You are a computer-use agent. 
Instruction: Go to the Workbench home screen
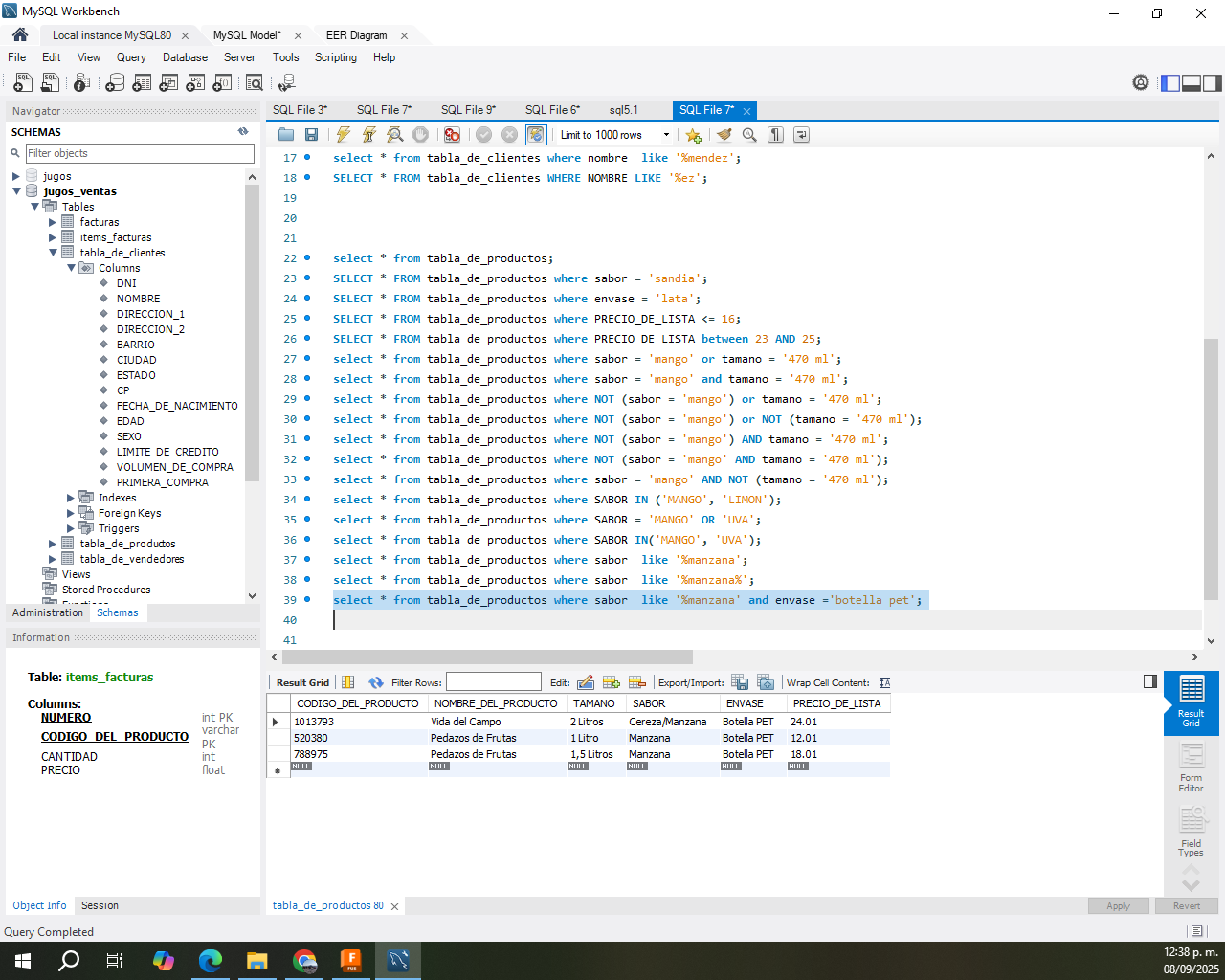point(20,34)
